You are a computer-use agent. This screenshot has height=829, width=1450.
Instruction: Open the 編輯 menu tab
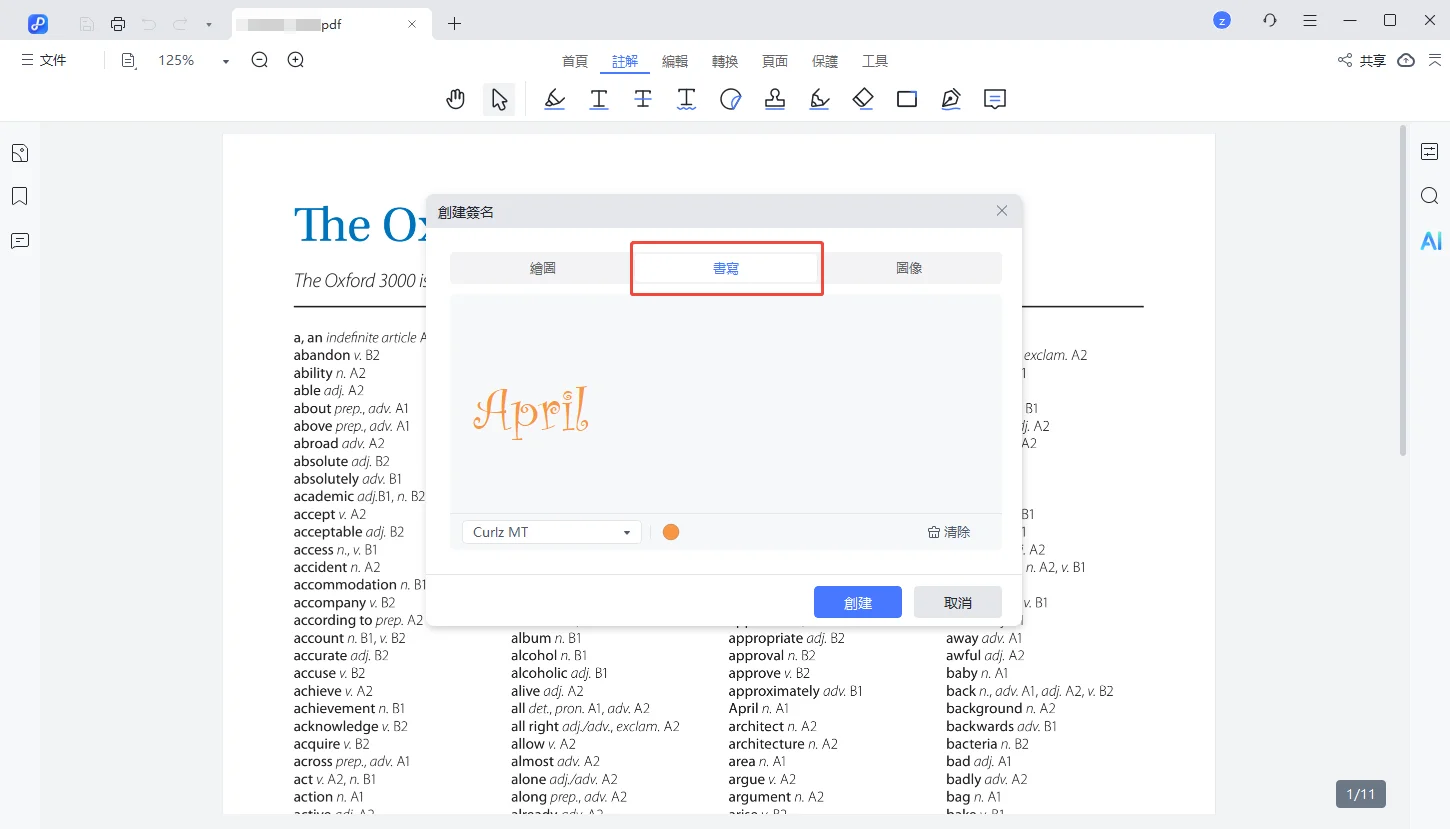(675, 61)
